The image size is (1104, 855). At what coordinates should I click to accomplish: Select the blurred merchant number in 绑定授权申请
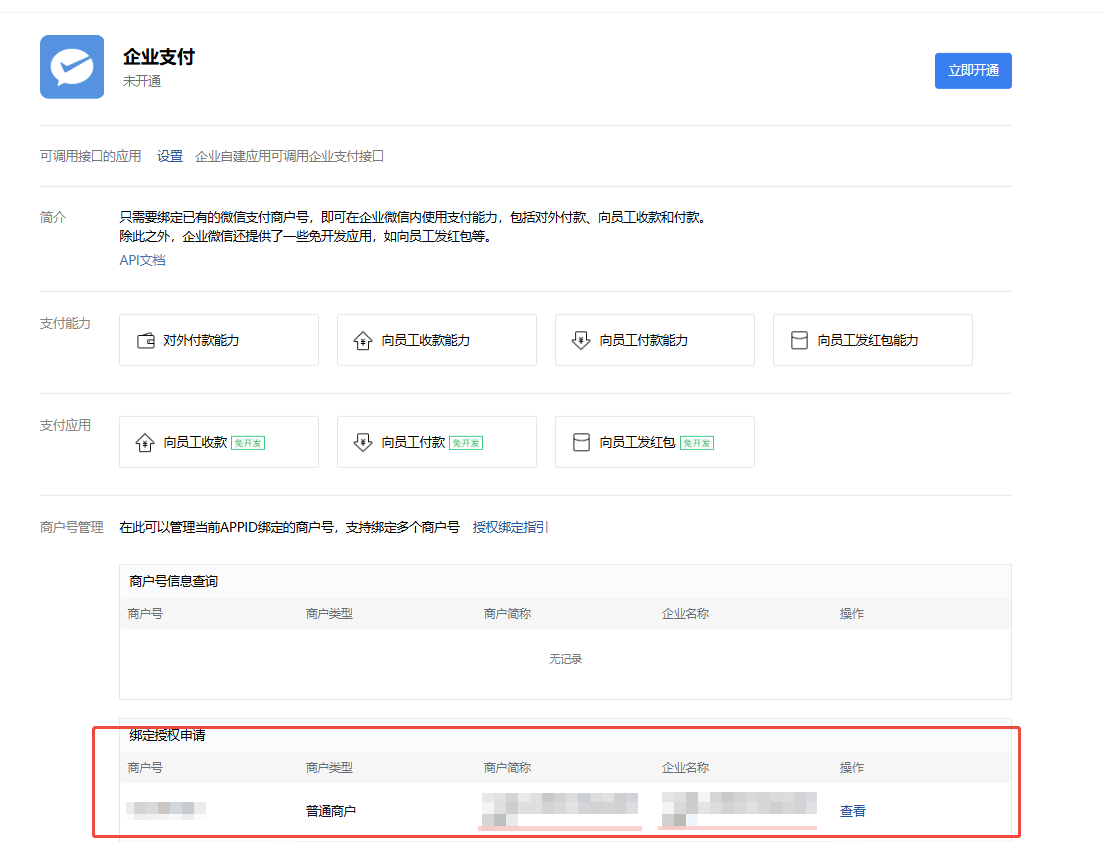click(166, 810)
